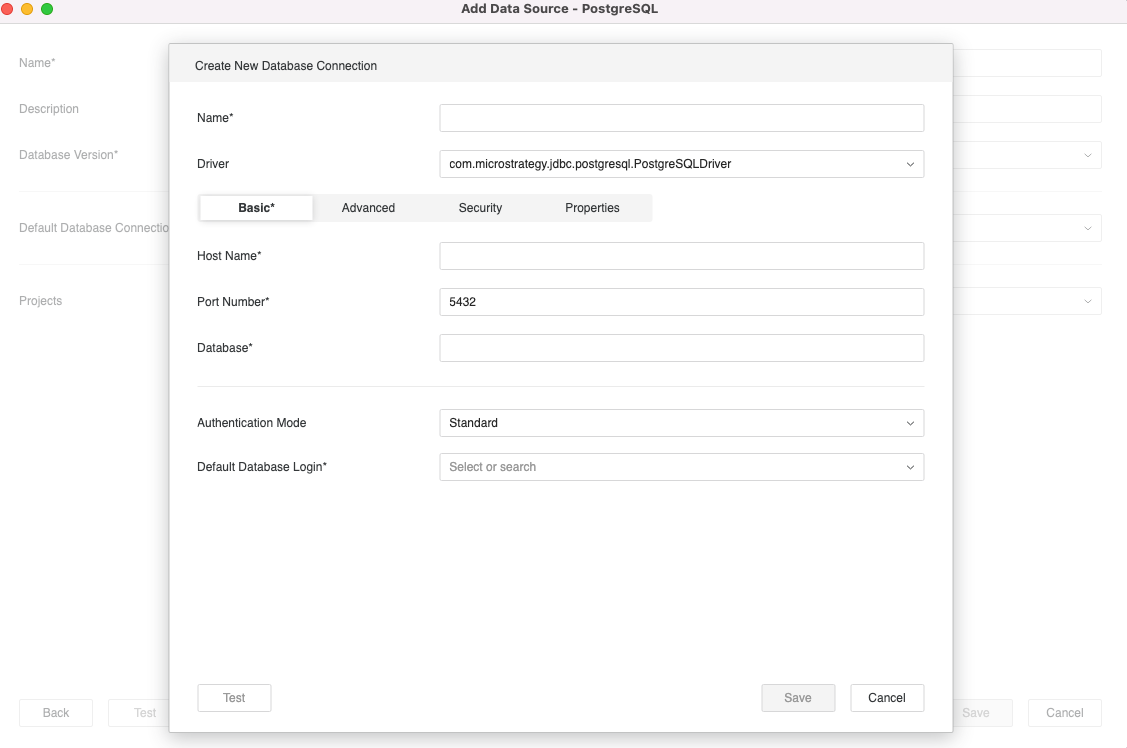
Task: Click the Authentication Mode chevron arrow
Action: point(910,423)
